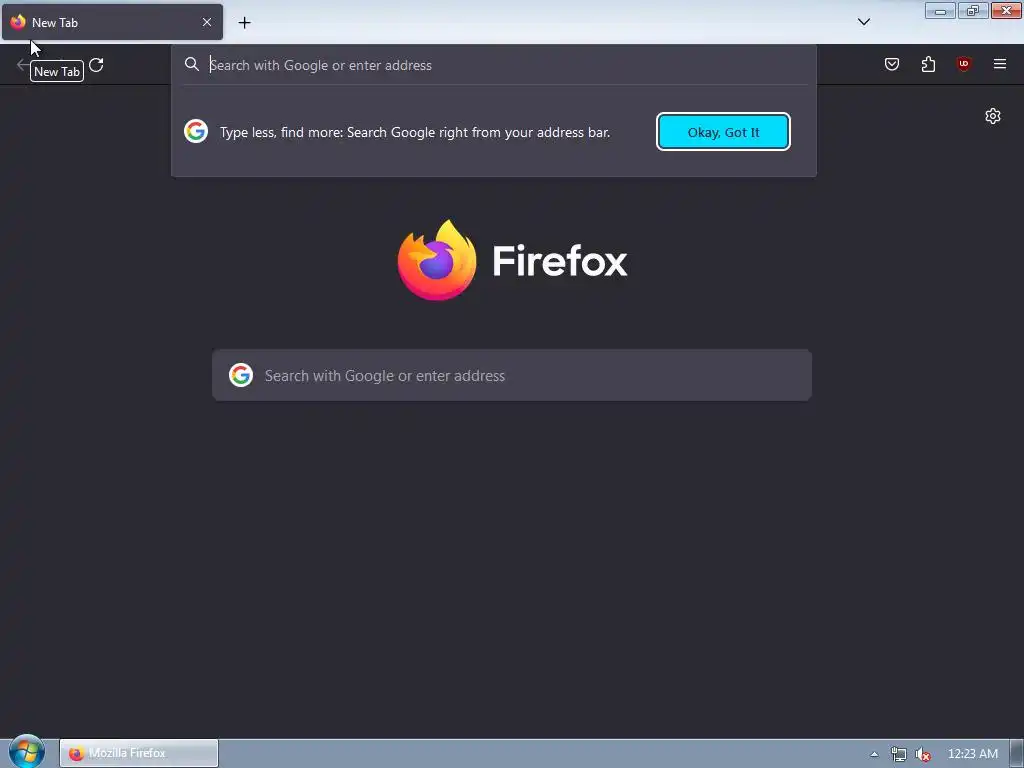Expand the list all tabs chevron
The width and height of the screenshot is (1024, 768).
863,22
